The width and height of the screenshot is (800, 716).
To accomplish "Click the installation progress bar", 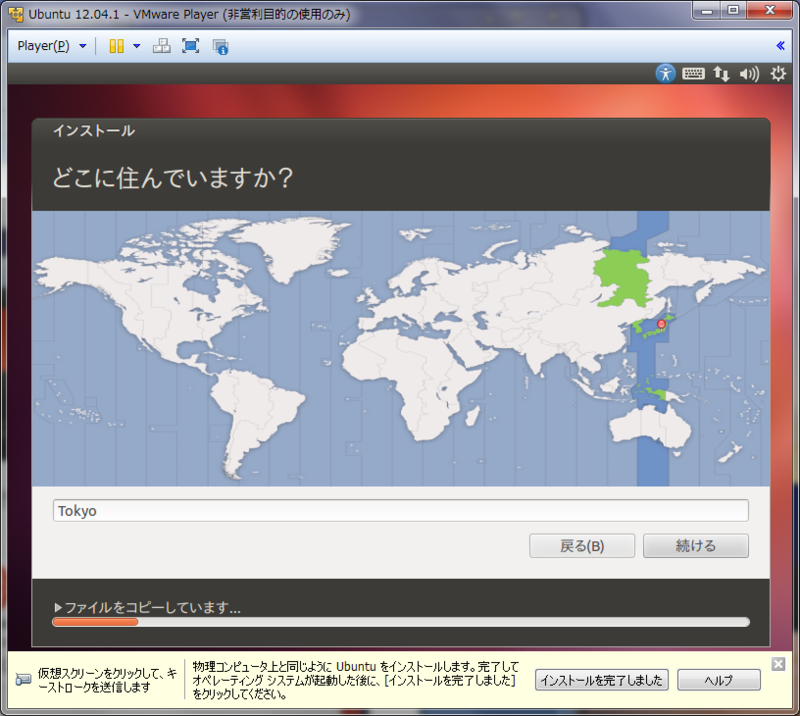I will [x=400, y=622].
